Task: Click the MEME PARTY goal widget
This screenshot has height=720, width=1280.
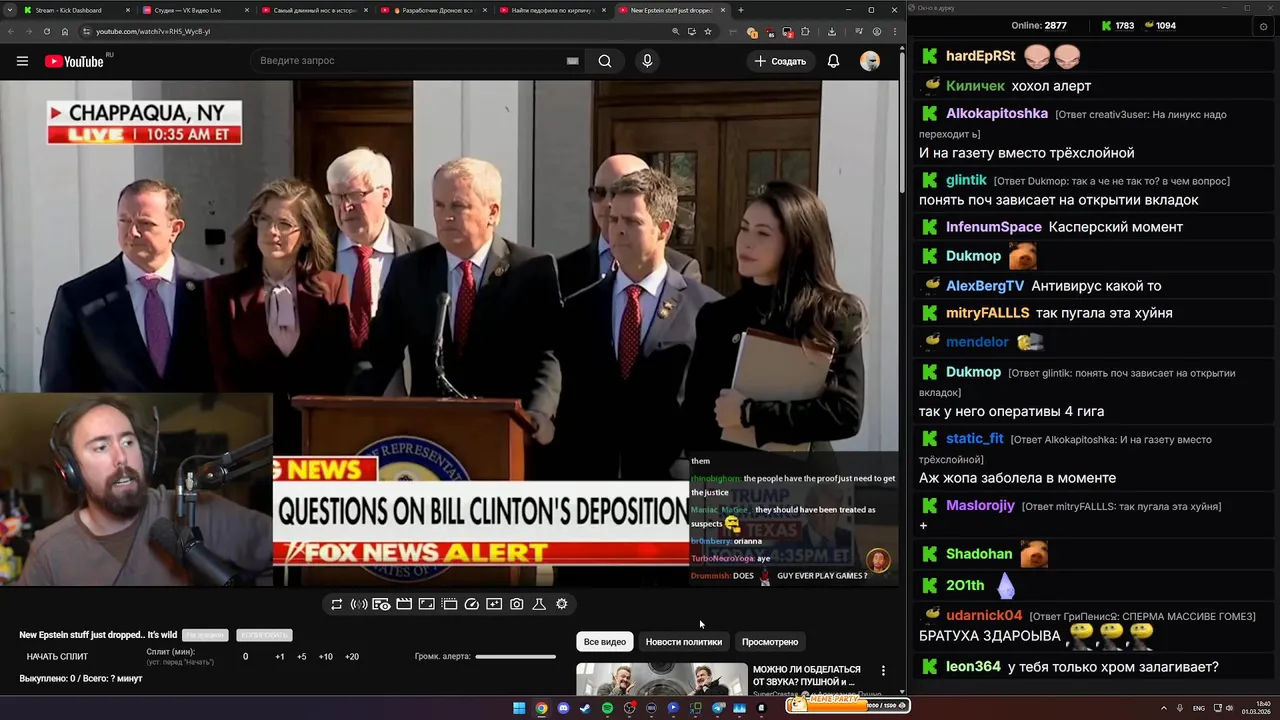Action: pos(848,705)
